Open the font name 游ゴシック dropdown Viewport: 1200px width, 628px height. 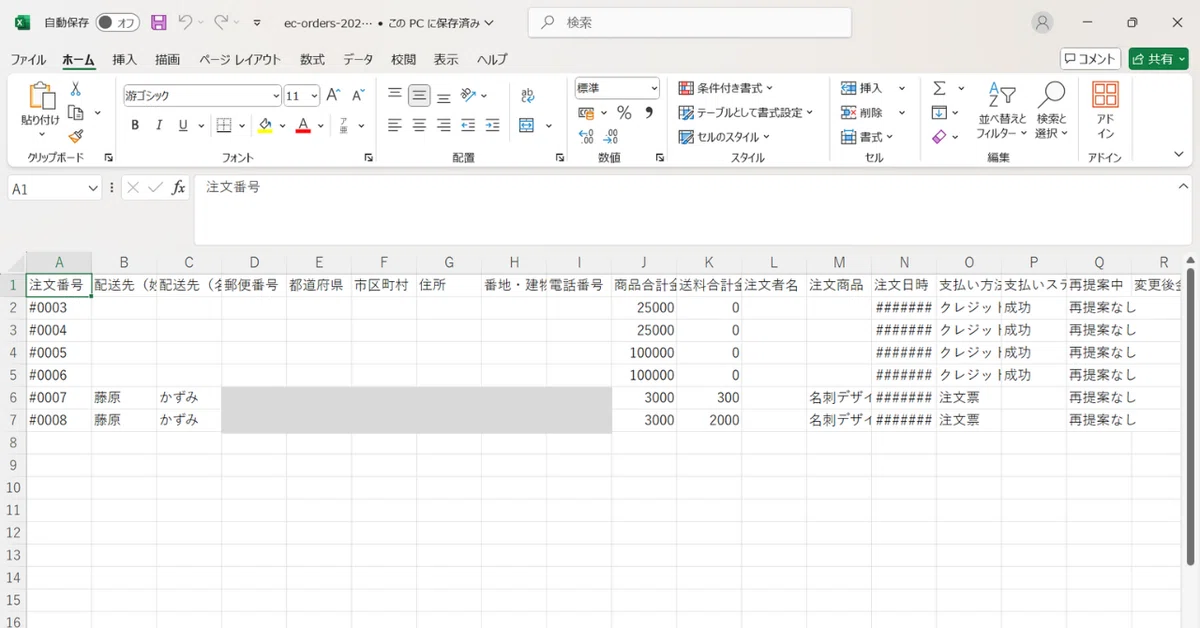pos(276,96)
